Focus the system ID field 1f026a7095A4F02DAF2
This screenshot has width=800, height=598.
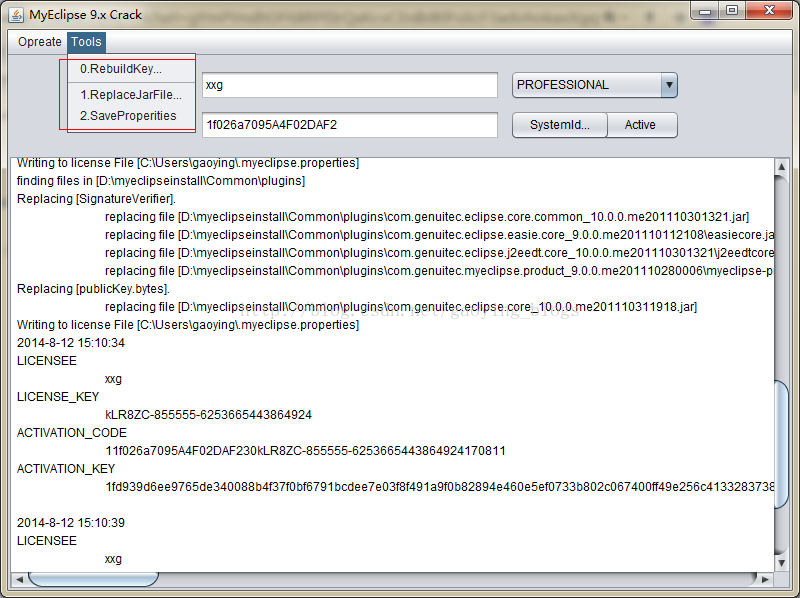pos(349,125)
